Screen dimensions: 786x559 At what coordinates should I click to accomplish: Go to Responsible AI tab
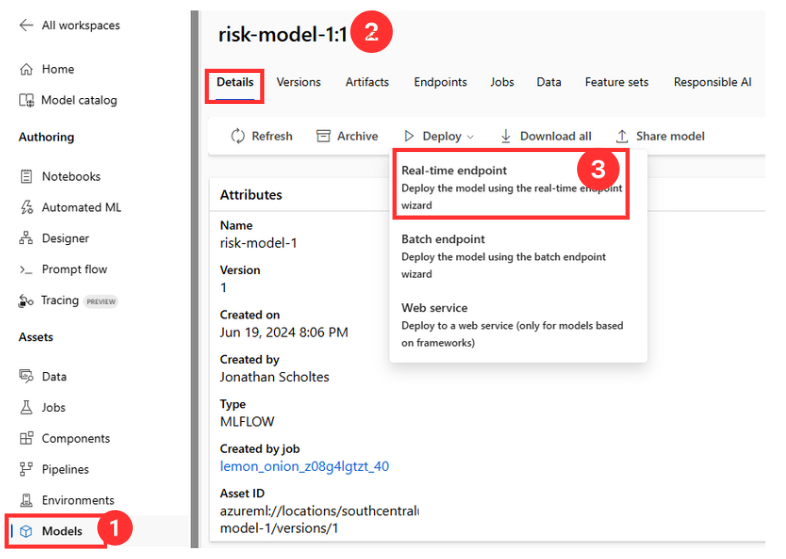(x=712, y=82)
